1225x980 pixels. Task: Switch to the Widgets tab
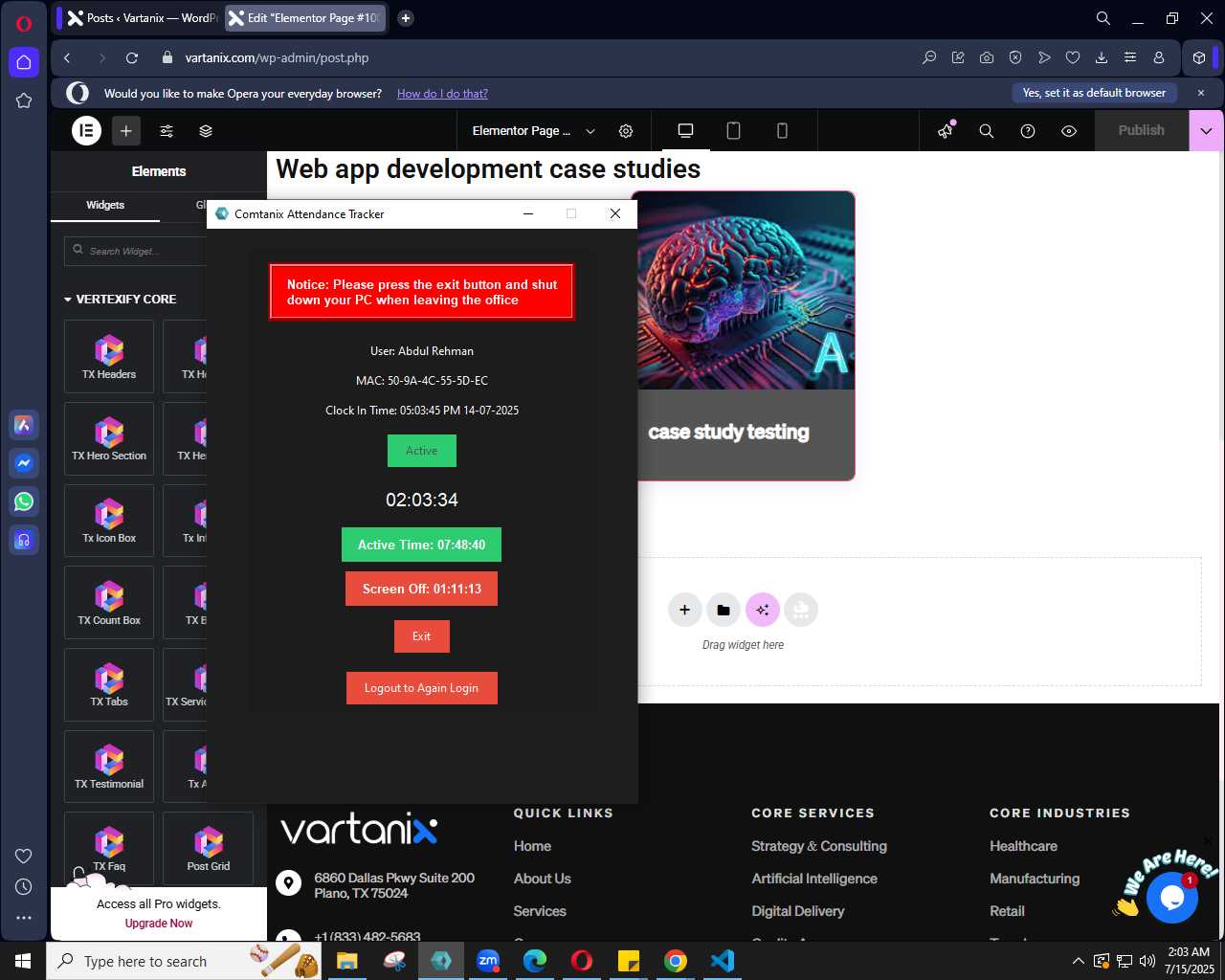pyautogui.click(x=105, y=205)
